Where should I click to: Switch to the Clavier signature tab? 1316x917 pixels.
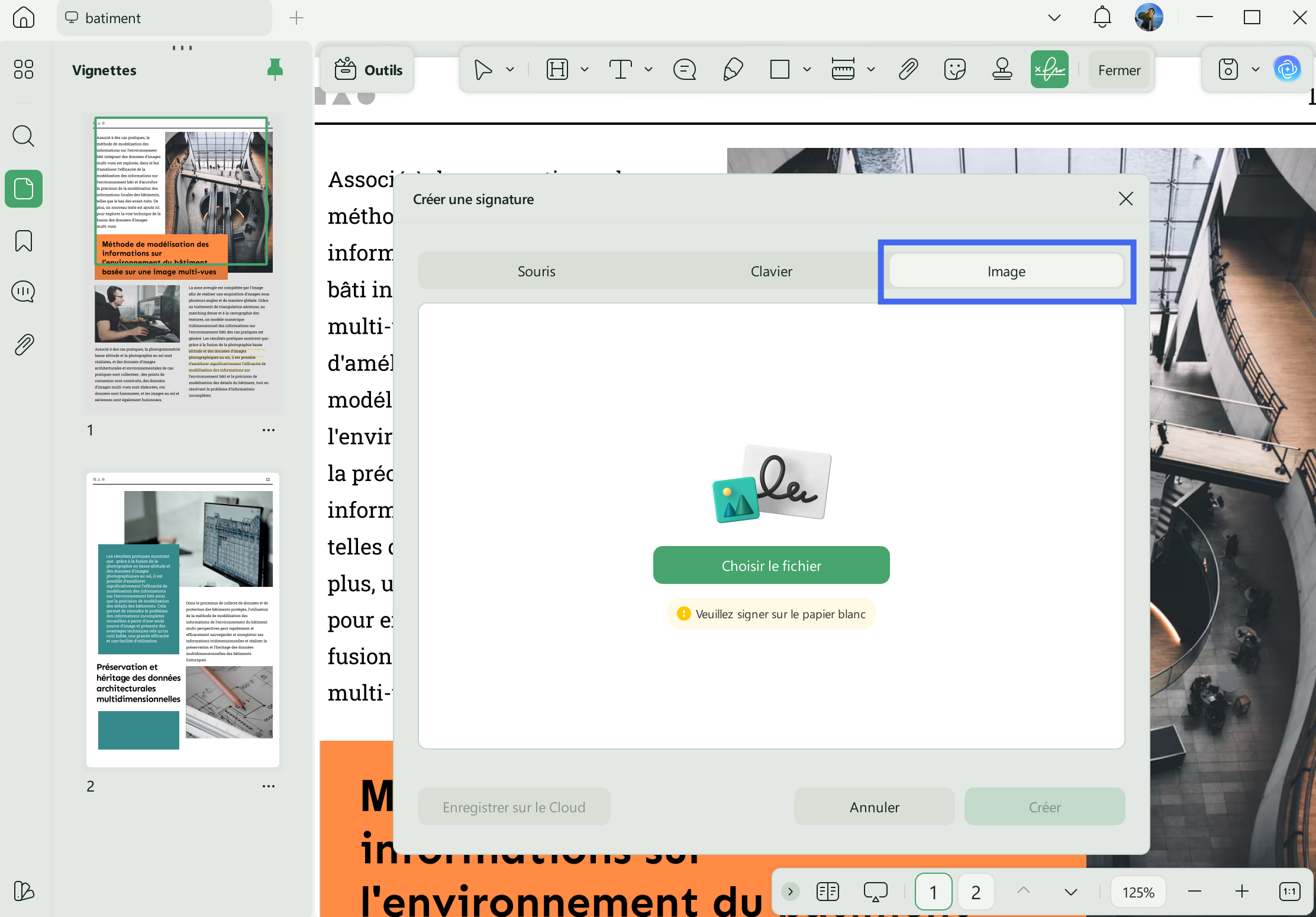[772, 271]
